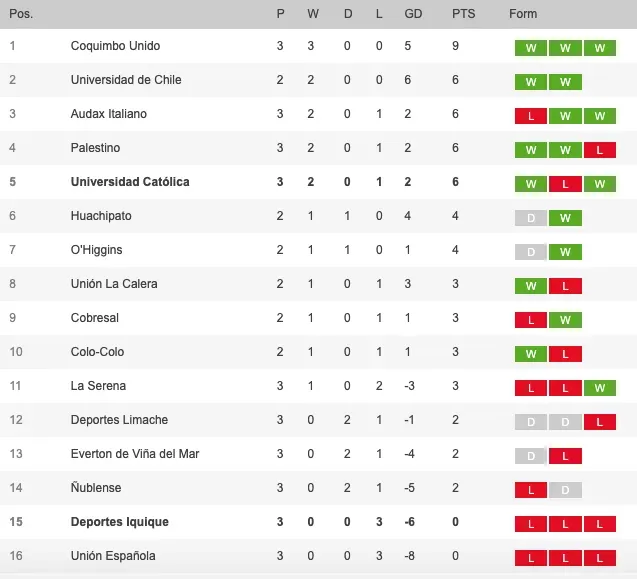Viewport: 637px width, 579px height.
Task: Go to the O'Higgins team page
Action: point(96,250)
